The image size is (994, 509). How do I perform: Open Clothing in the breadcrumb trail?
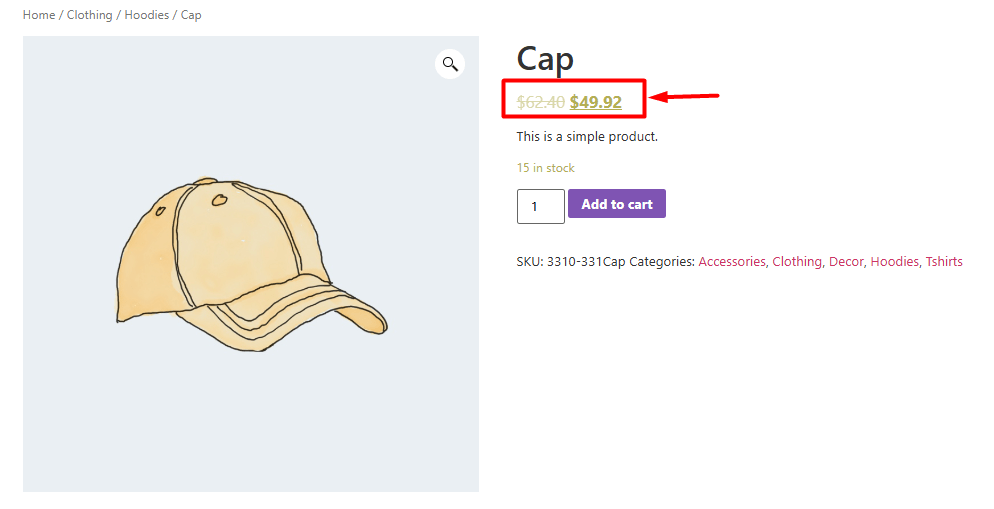(x=89, y=15)
